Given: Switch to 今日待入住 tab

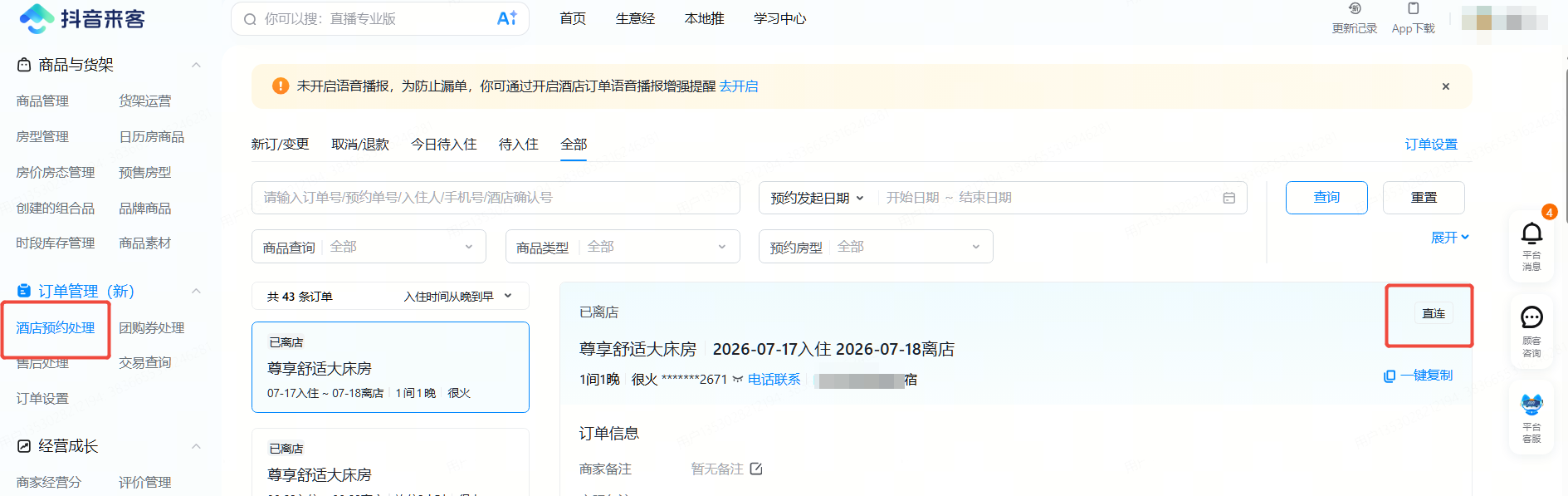Looking at the screenshot, I should pos(444,145).
